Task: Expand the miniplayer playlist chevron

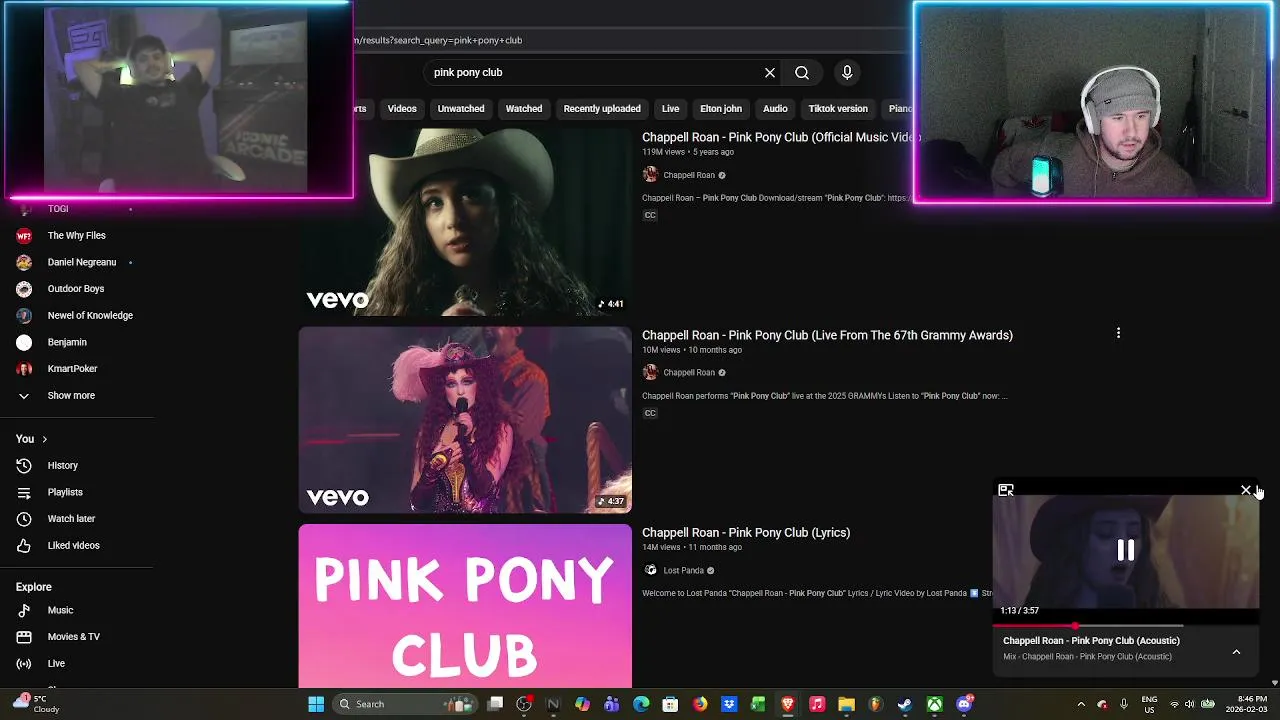Action: coord(1236,652)
